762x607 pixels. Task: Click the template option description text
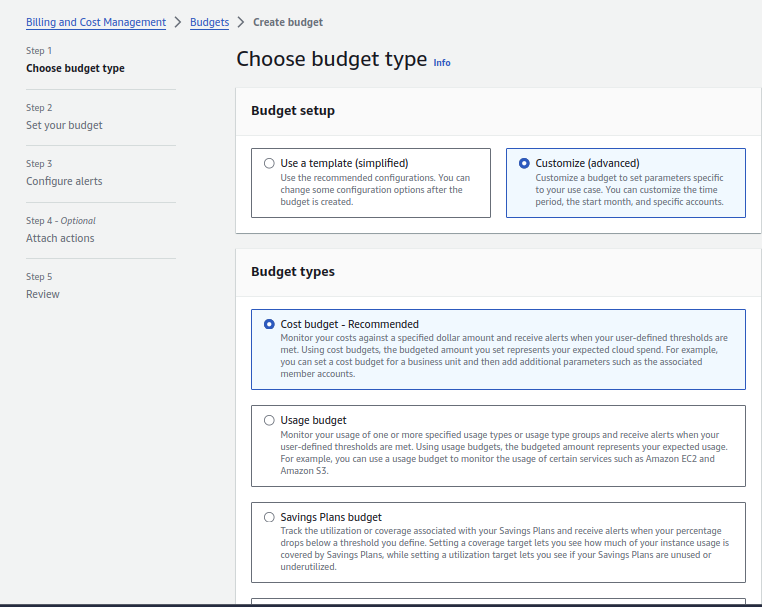click(374, 189)
